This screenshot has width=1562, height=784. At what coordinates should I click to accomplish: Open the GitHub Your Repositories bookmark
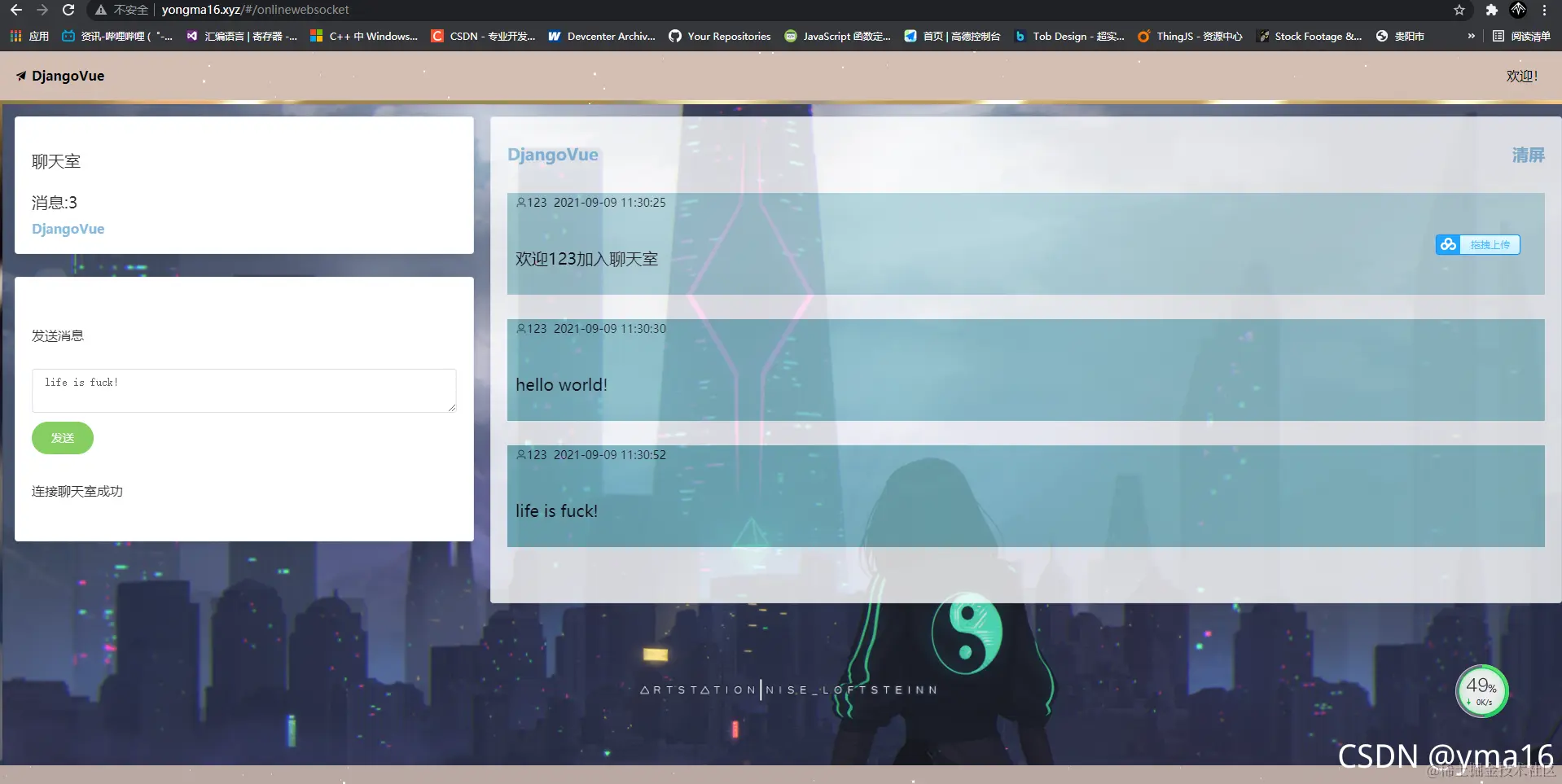720,36
